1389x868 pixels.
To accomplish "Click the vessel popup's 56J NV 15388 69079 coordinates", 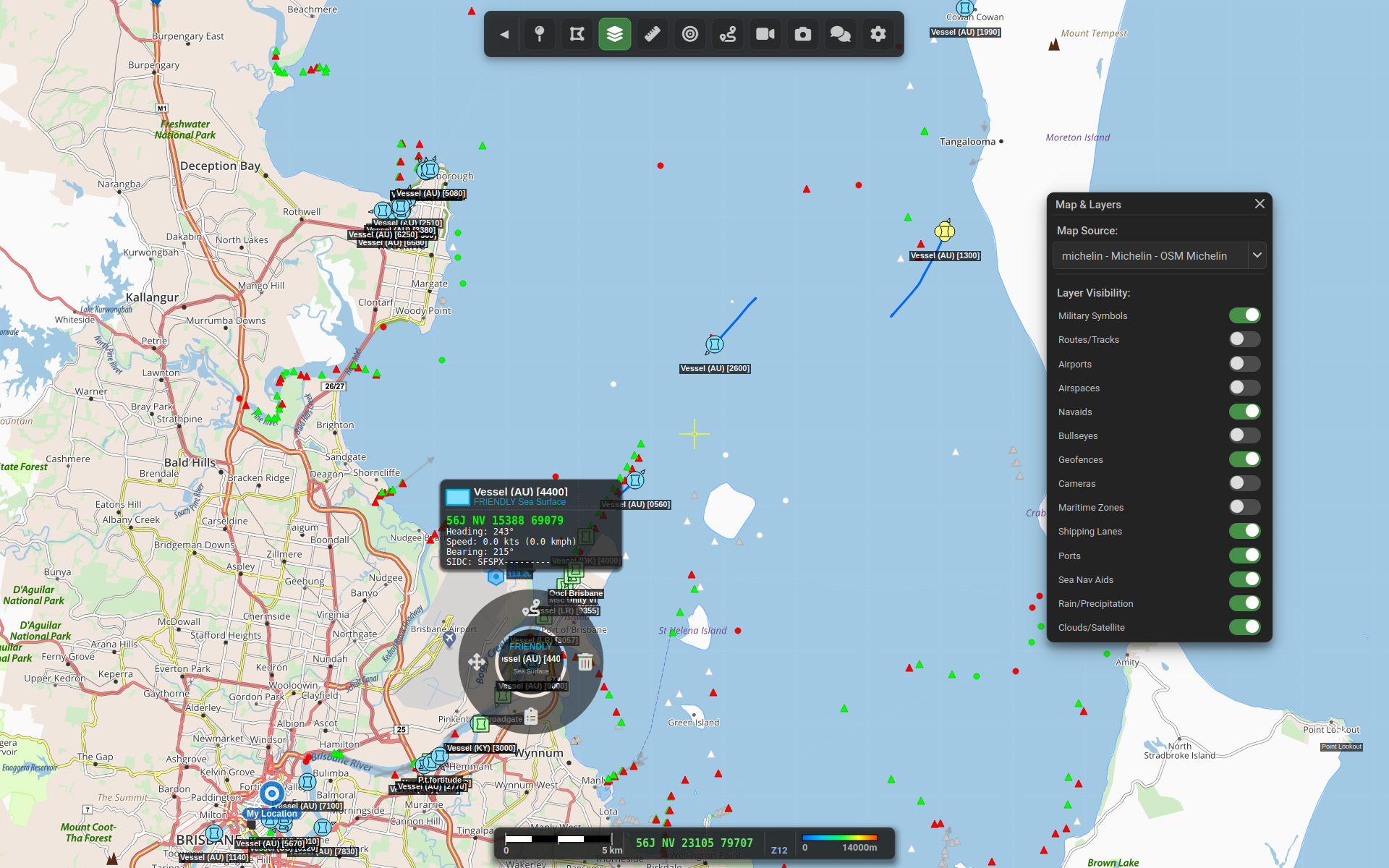I will point(504,520).
